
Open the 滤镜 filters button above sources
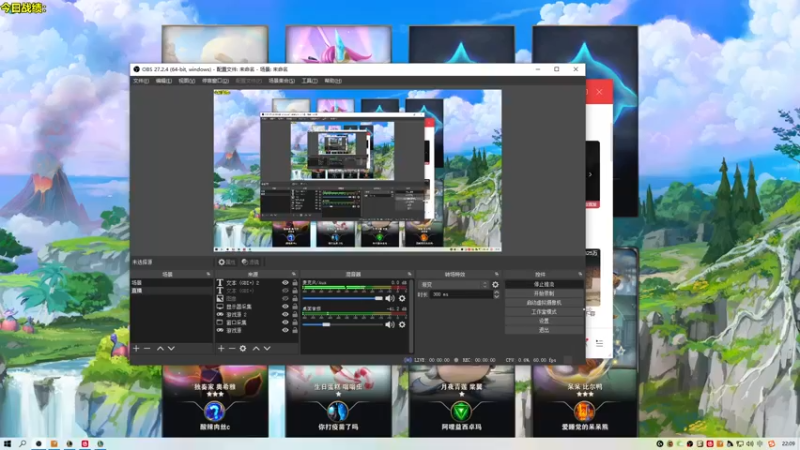251,262
